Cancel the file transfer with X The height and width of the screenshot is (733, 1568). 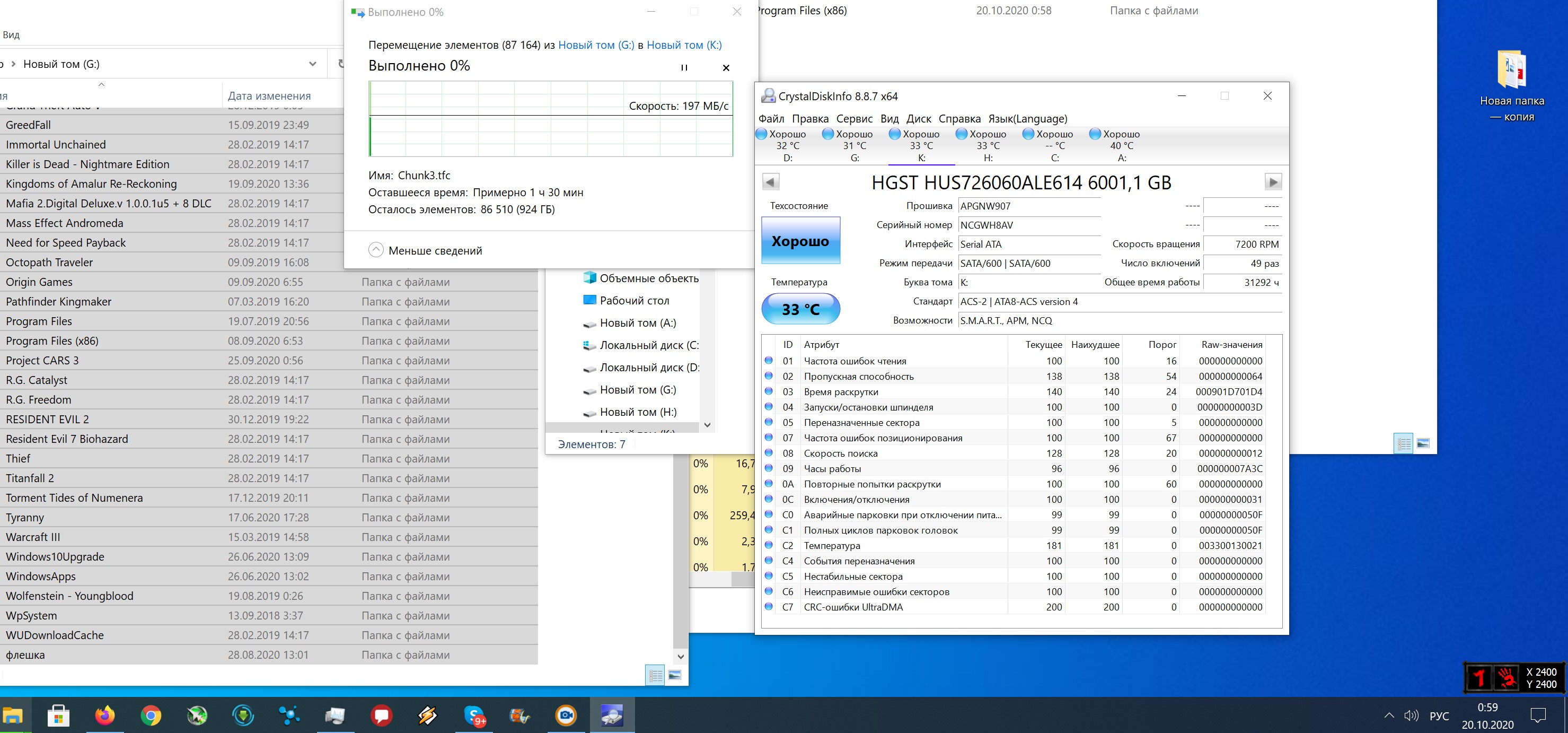[x=726, y=67]
